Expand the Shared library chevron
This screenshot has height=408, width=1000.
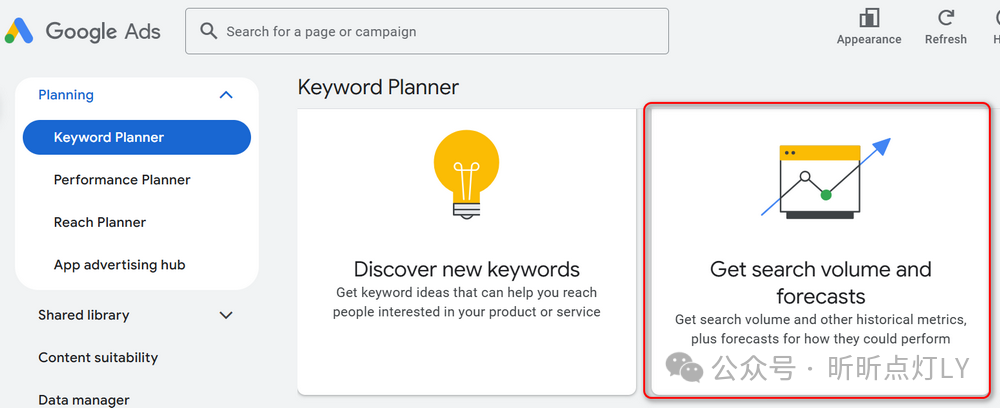(x=226, y=315)
